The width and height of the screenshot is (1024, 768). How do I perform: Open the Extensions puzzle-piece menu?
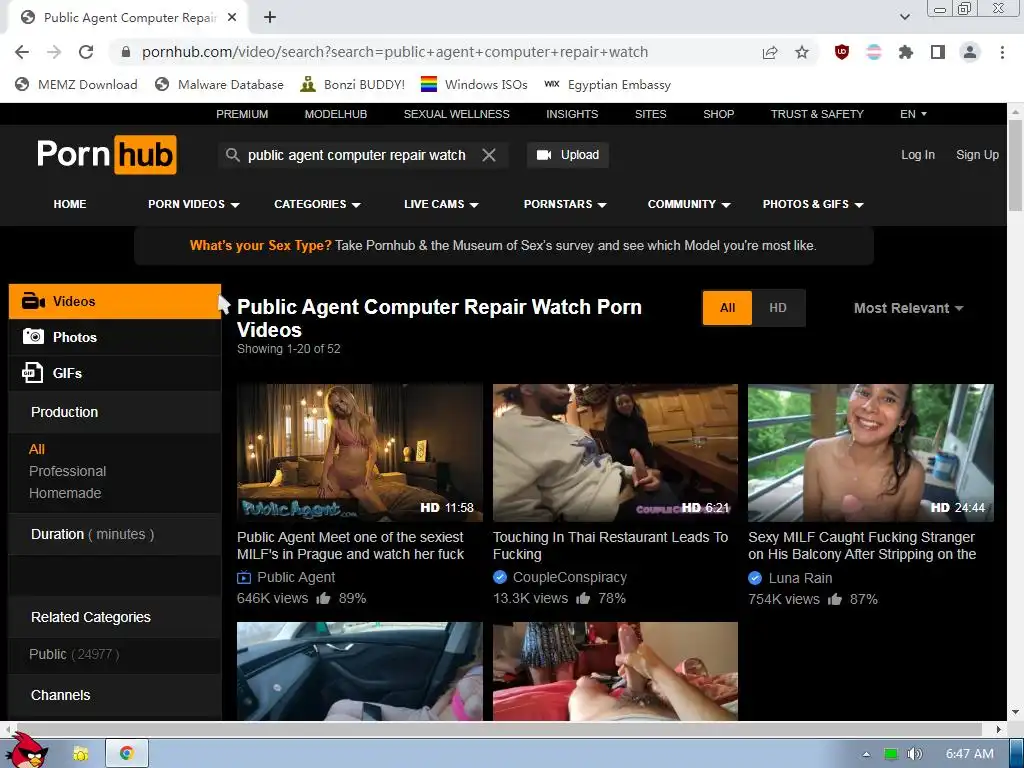coord(906,52)
